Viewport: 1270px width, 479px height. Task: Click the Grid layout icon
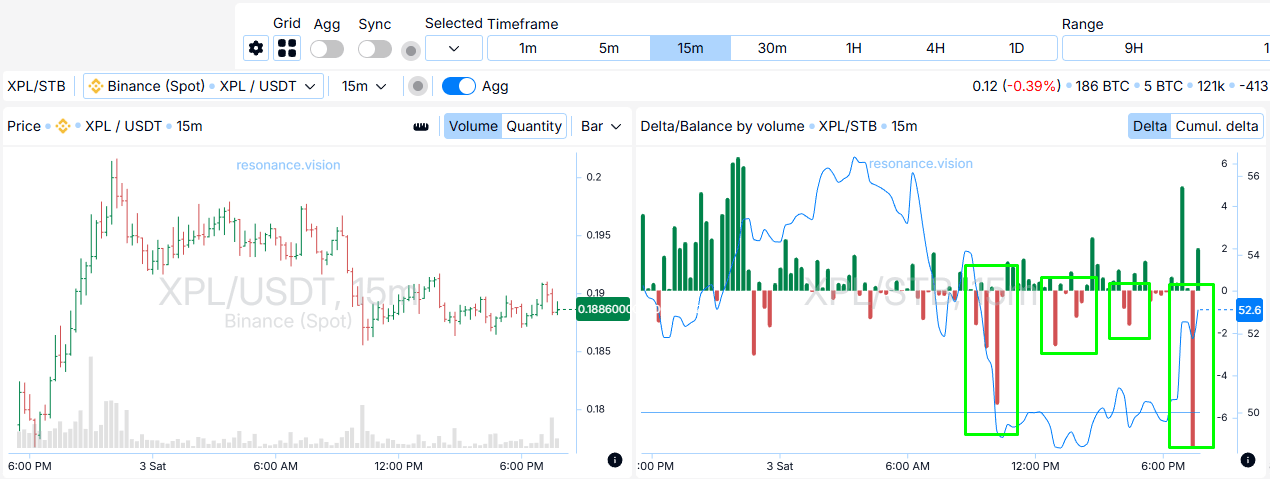(x=287, y=48)
